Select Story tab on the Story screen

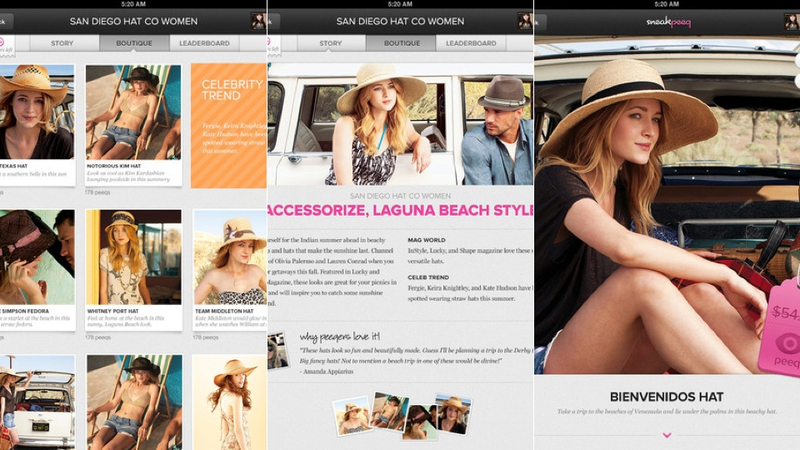[x=331, y=43]
